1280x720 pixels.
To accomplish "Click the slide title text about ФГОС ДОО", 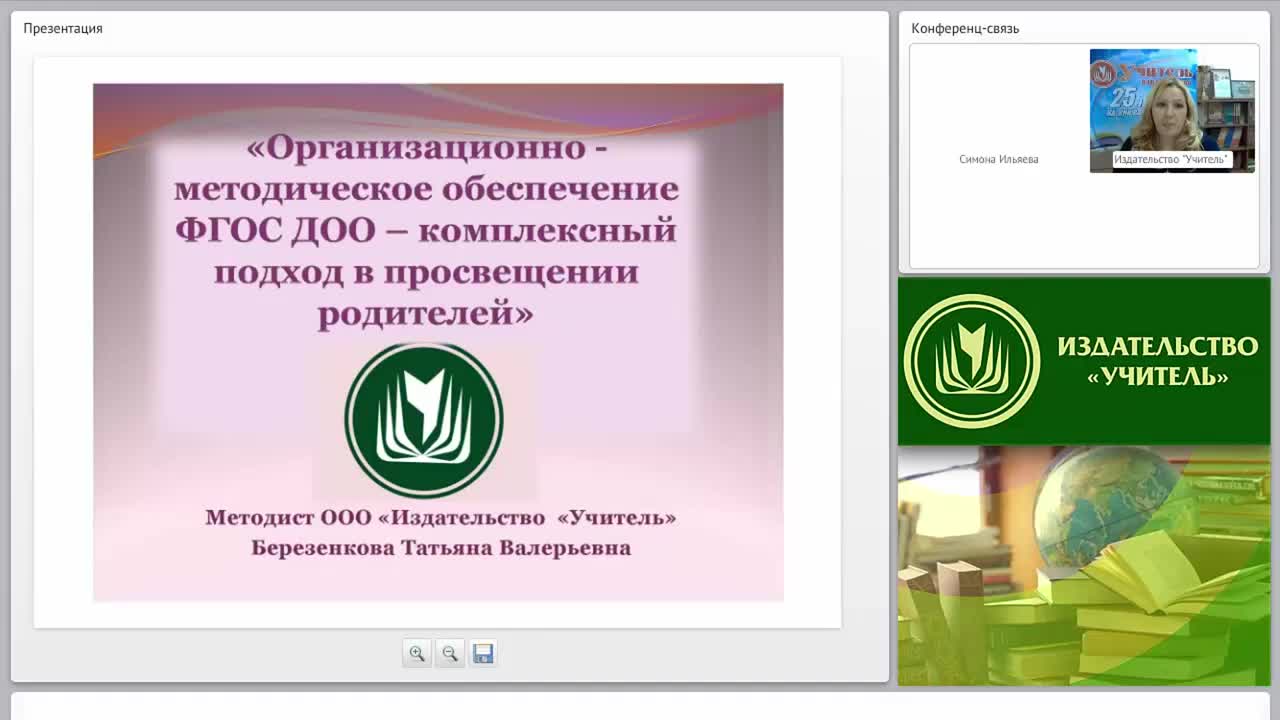I will 427,231.
